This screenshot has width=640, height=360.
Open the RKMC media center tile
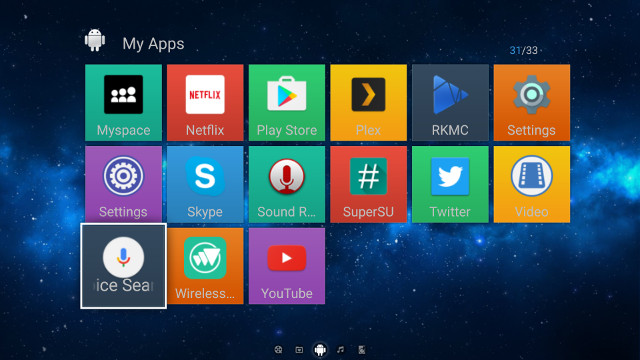[x=450, y=102]
